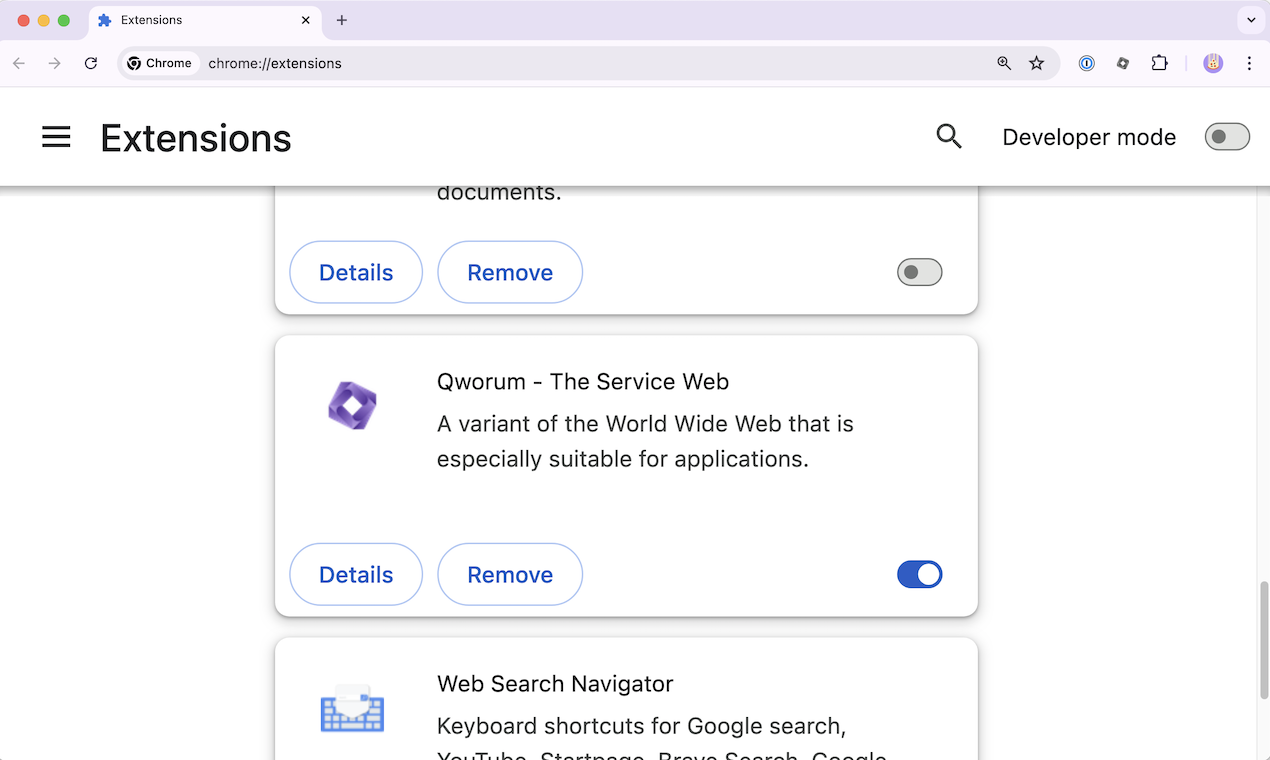Viewport: 1270px width, 760px height.
Task: Click the Qworum description text about applications
Action: [645, 441]
